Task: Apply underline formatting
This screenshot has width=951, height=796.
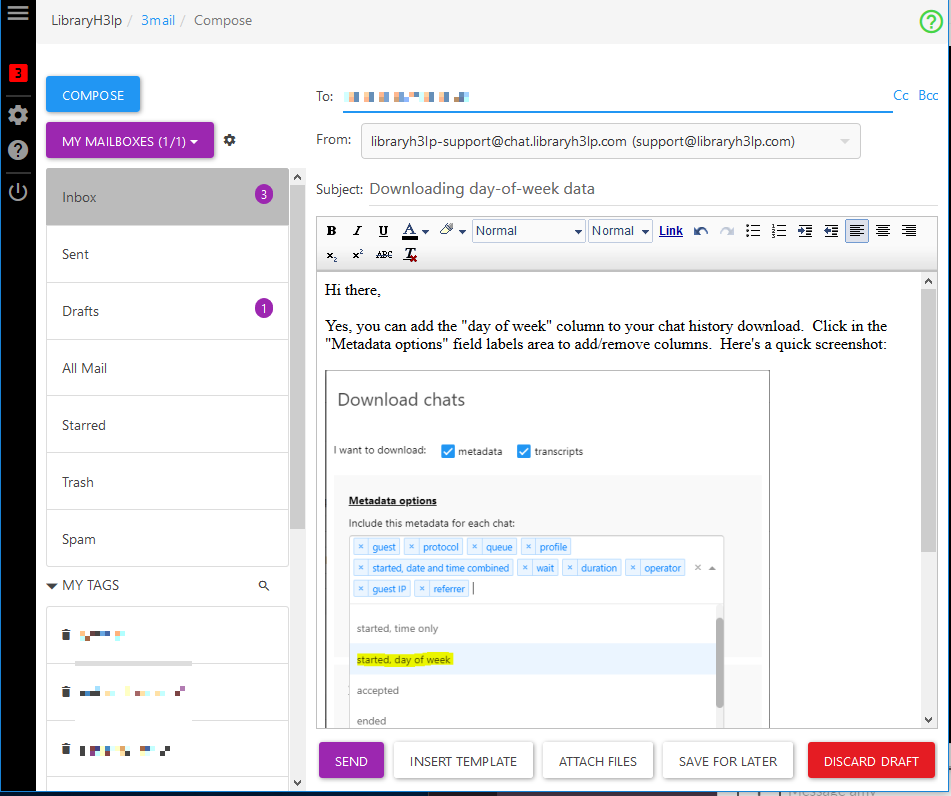Action: point(383,231)
